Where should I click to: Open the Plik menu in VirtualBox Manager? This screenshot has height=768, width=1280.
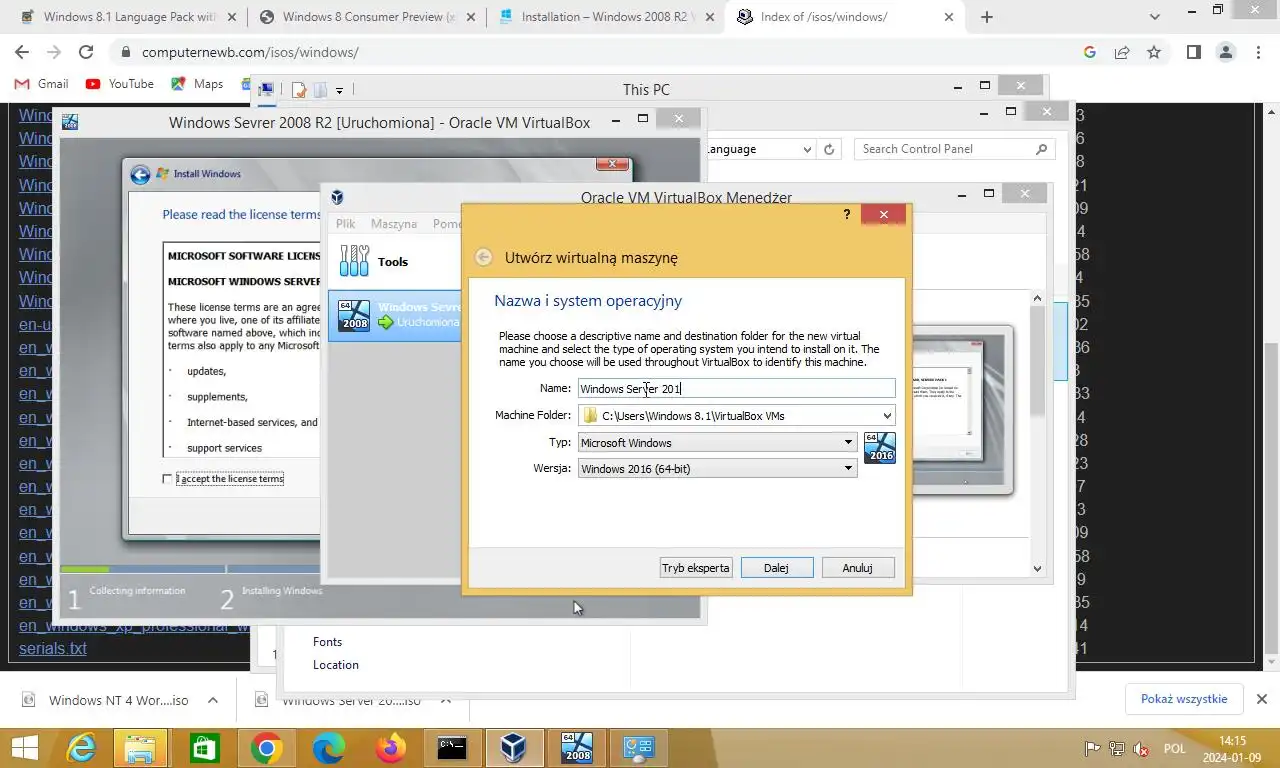click(346, 224)
